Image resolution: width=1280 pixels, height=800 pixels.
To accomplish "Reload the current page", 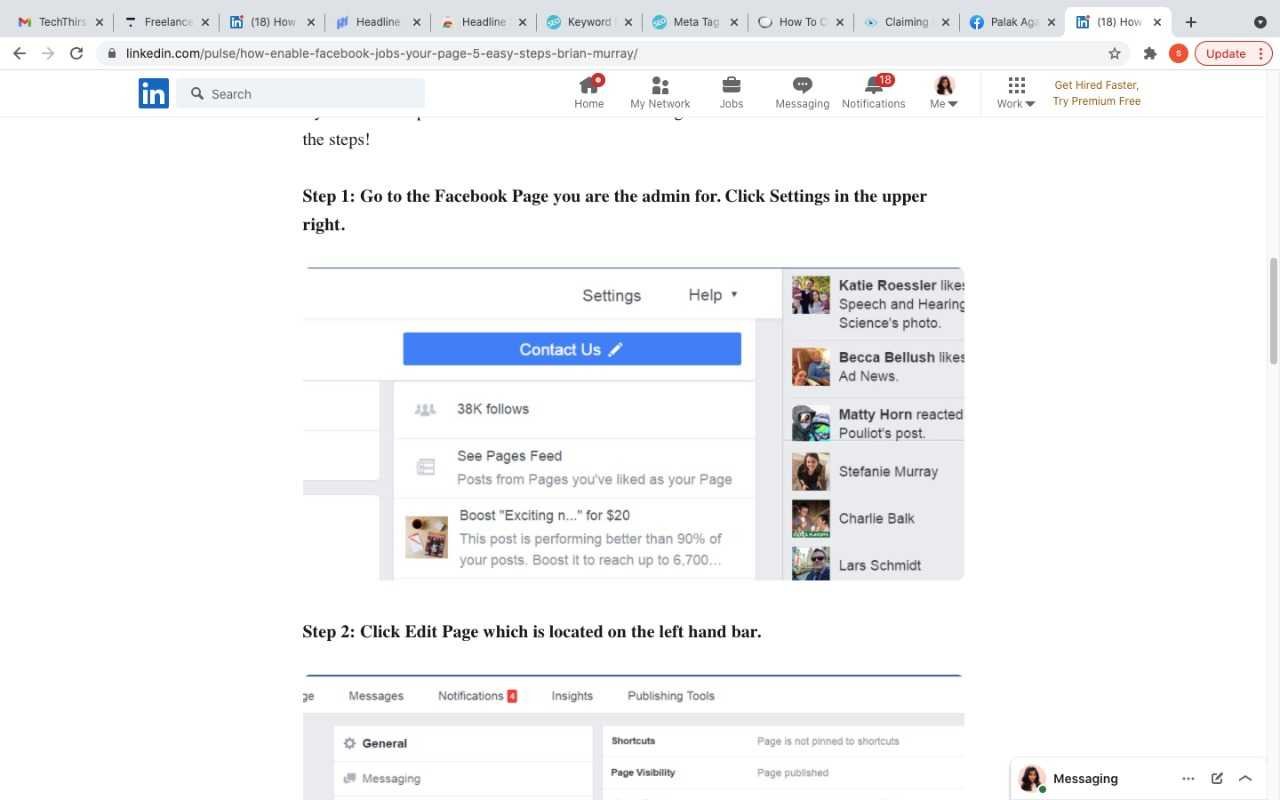I will point(76,53).
